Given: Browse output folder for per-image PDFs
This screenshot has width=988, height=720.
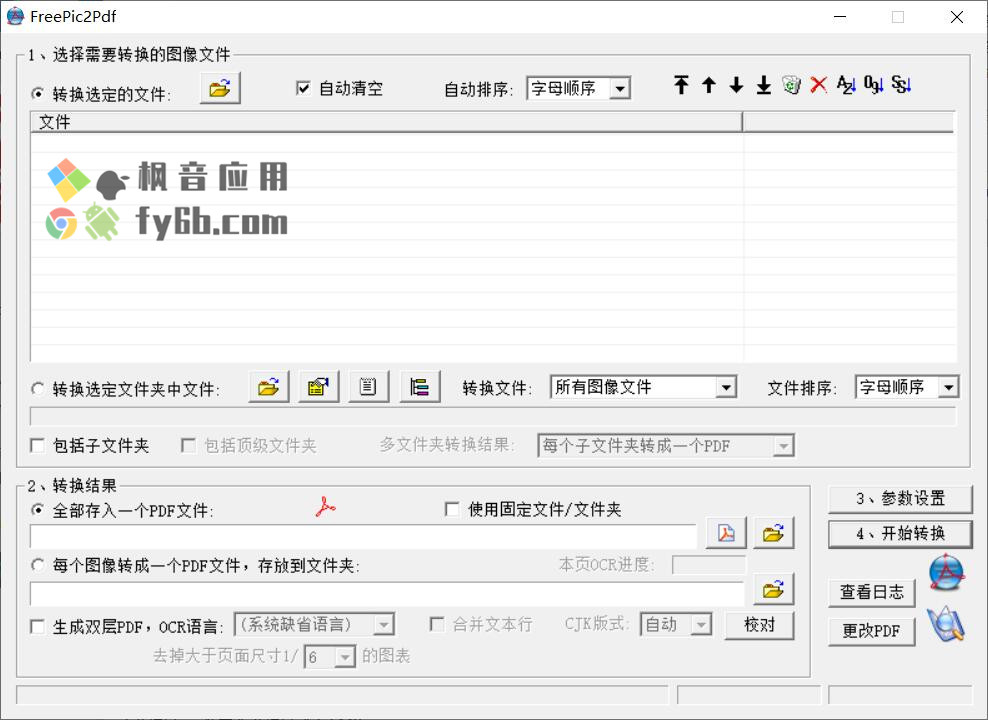Looking at the screenshot, I should (x=773, y=589).
